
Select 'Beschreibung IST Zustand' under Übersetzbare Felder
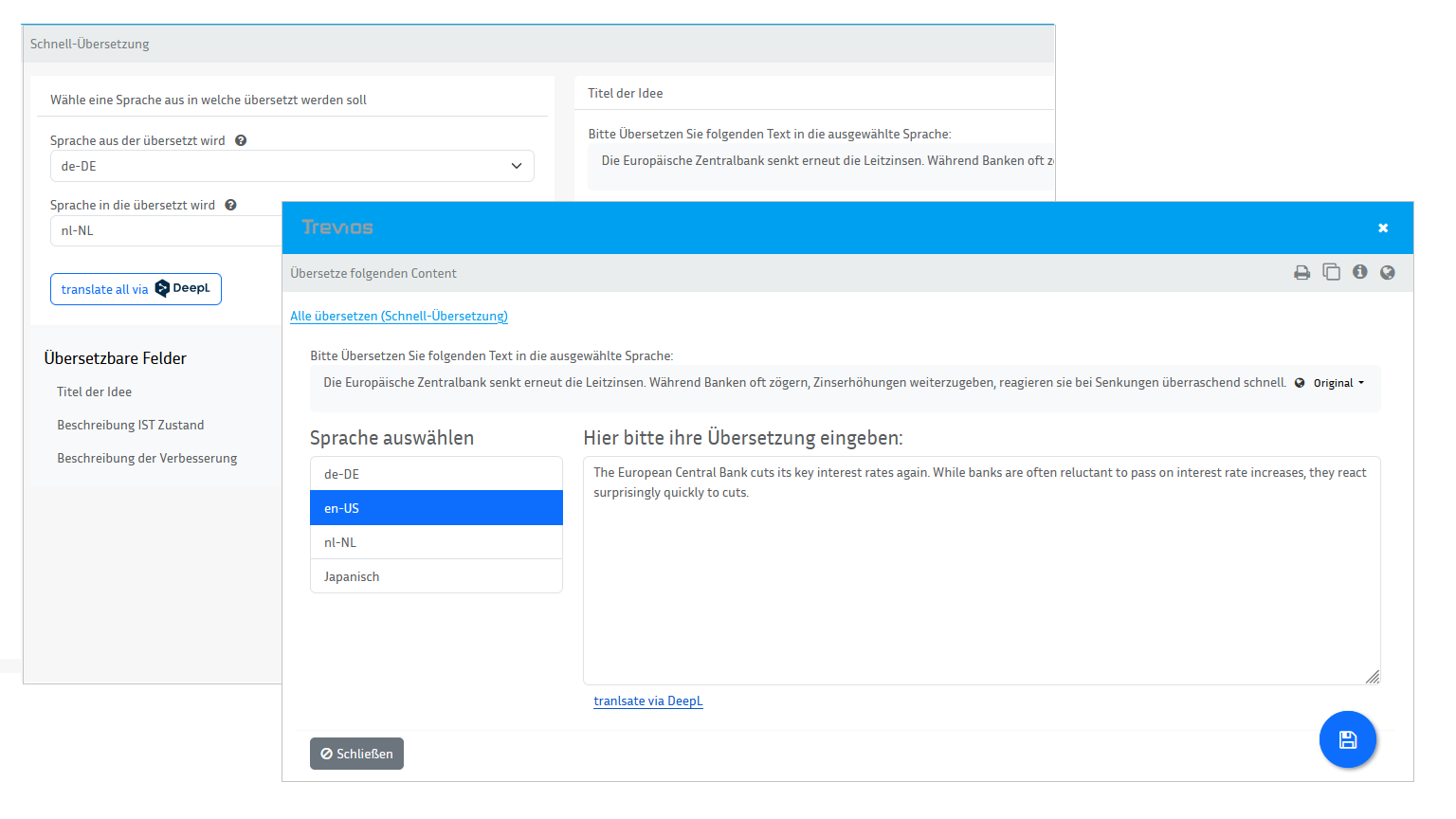click(x=130, y=425)
